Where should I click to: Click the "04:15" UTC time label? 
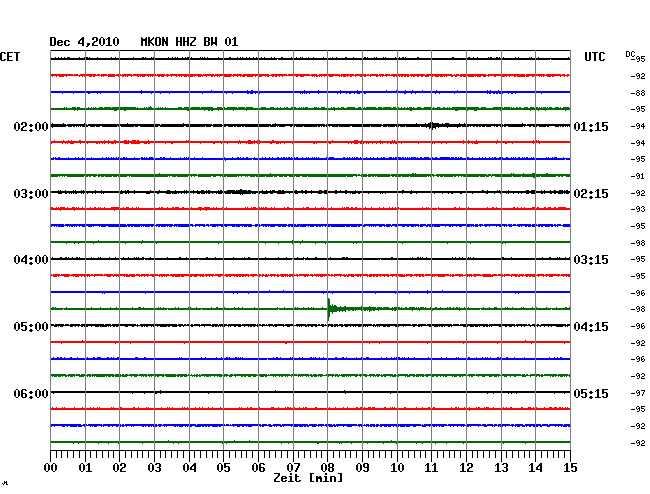591,327
